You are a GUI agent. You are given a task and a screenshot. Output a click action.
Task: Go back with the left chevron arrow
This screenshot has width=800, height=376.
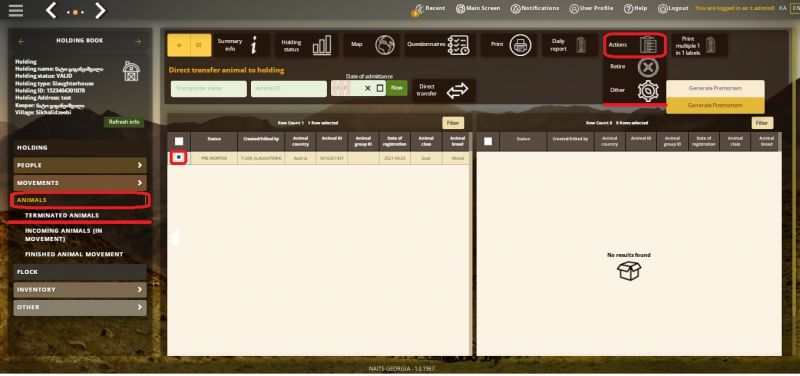click(51, 10)
